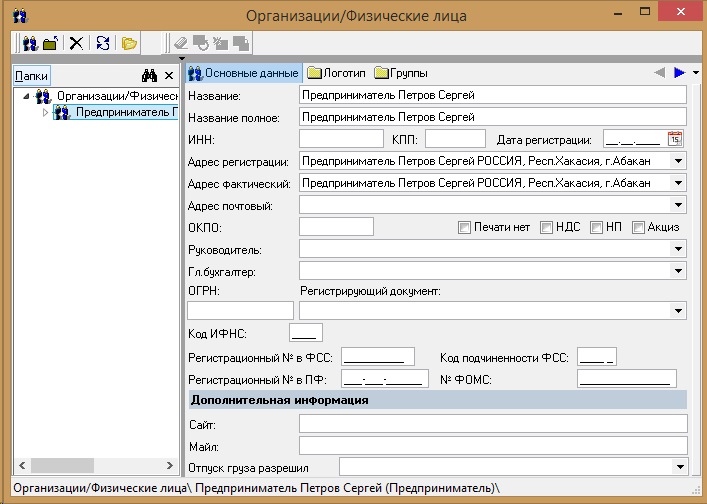The height and width of the screenshot is (504, 707).
Task: Switch to the Группы tab
Action: point(401,73)
